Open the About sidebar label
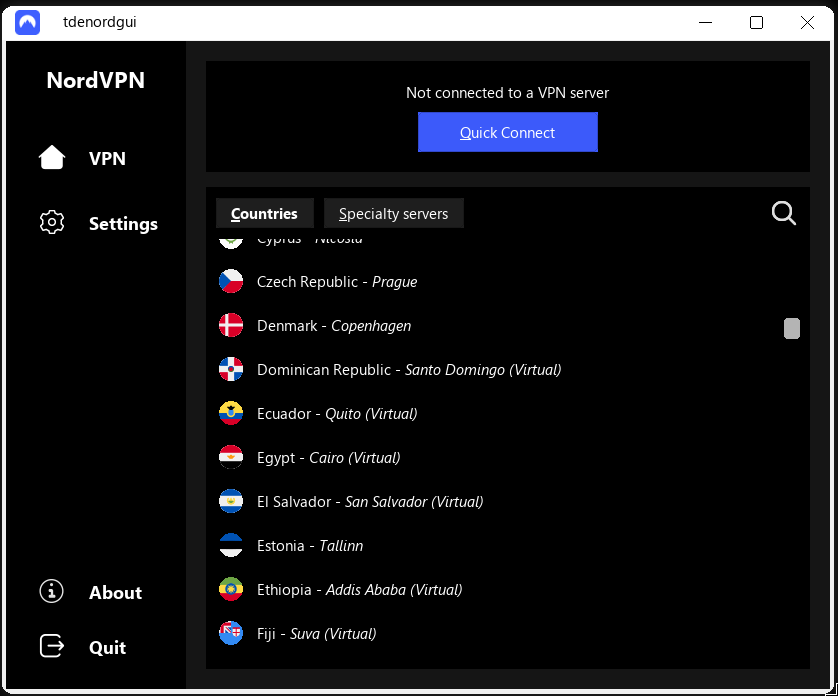This screenshot has height=696, width=838. [115, 592]
